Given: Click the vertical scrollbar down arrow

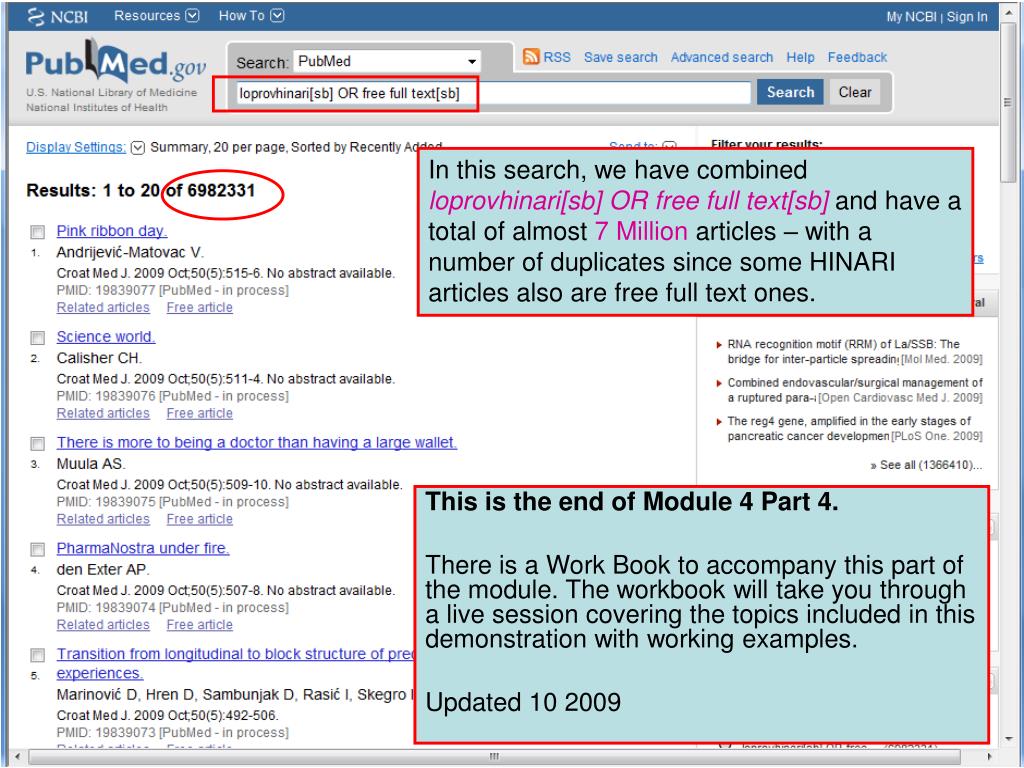Looking at the screenshot, I should tap(1008, 739).
